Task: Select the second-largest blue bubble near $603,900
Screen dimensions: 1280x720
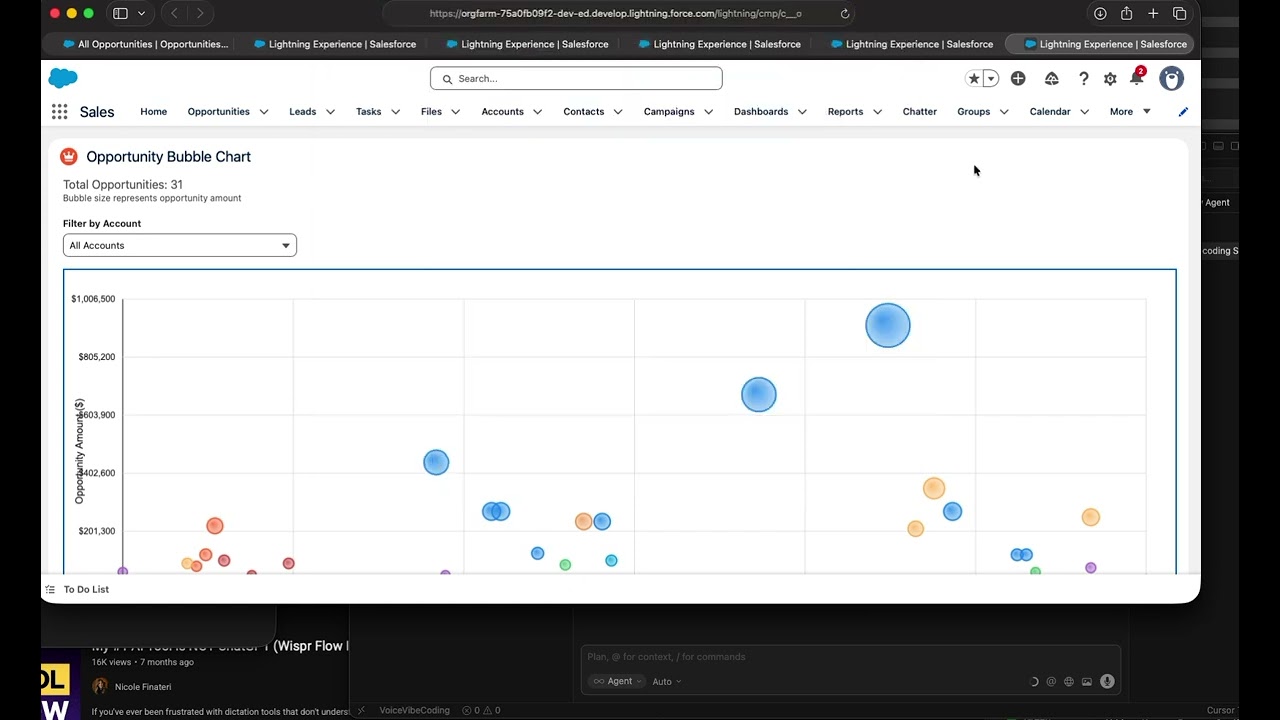Action: [759, 395]
